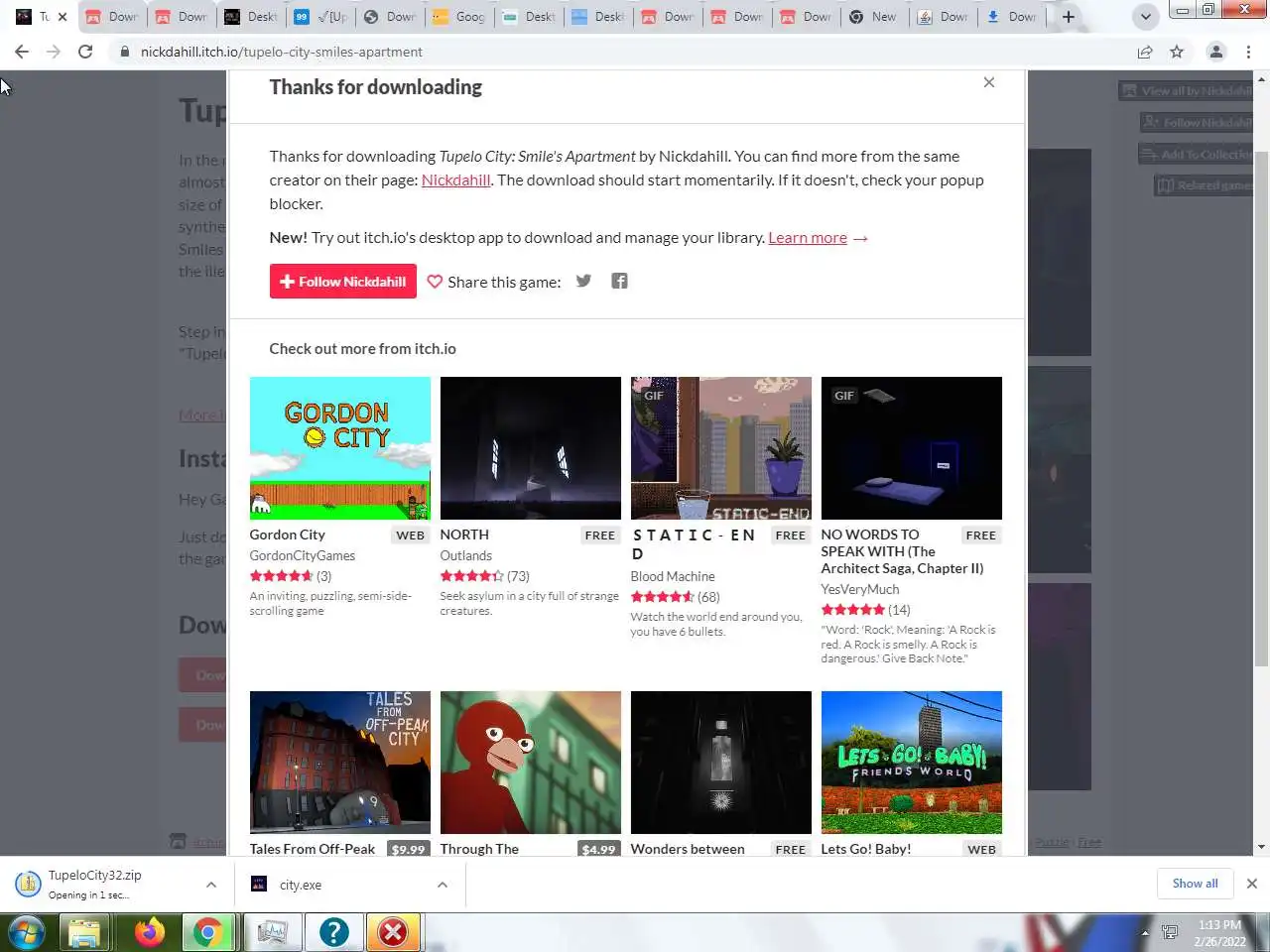Viewport: 1270px width, 952px height.
Task: Click the address bar URL
Action: (282, 52)
